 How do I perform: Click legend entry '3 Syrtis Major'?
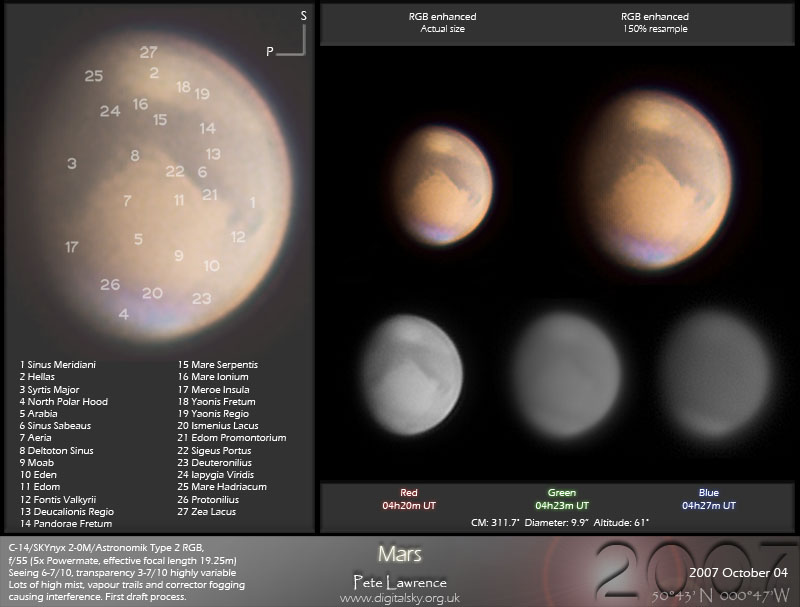pos(49,389)
